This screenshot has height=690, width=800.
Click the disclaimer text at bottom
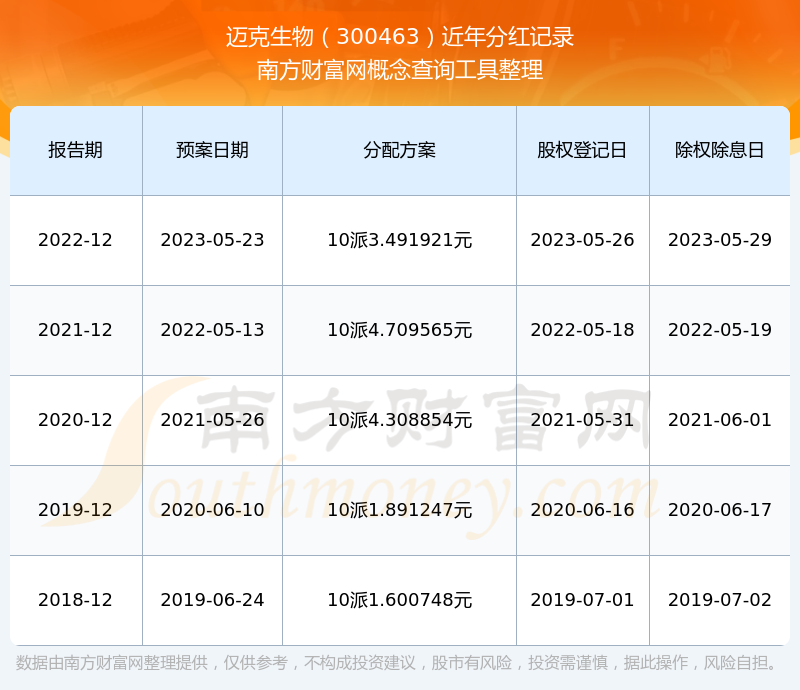point(397,663)
